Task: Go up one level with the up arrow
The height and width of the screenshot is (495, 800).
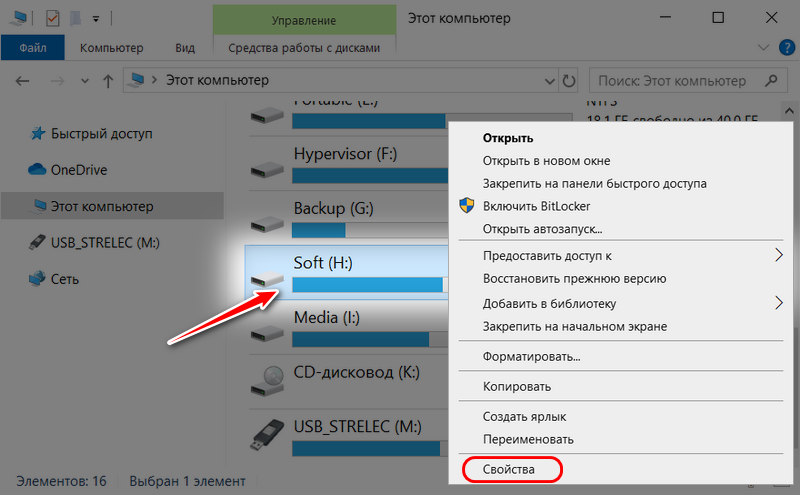Action: (107, 80)
